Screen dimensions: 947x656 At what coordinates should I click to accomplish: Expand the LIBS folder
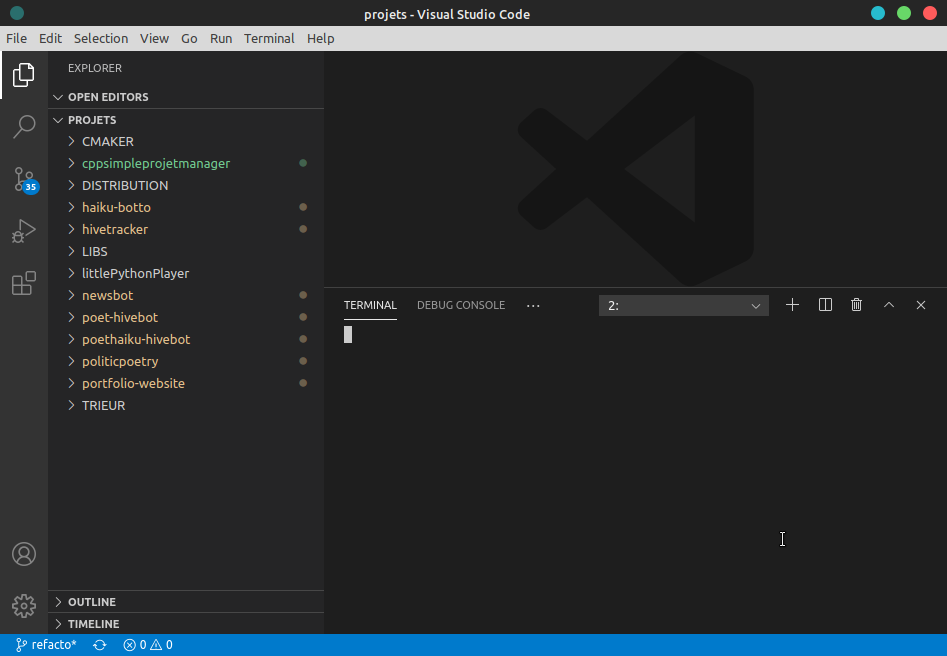point(186,251)
